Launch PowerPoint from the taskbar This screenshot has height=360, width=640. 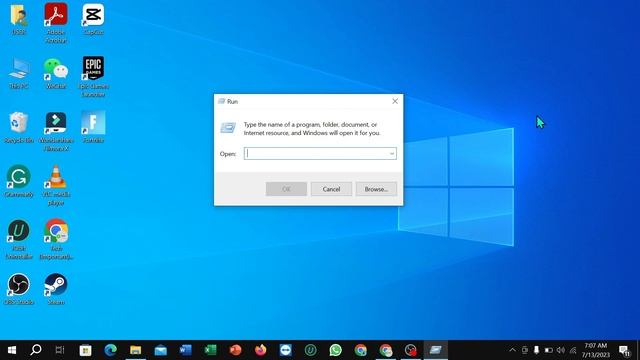pyautogui.click(x=236, y=350)
